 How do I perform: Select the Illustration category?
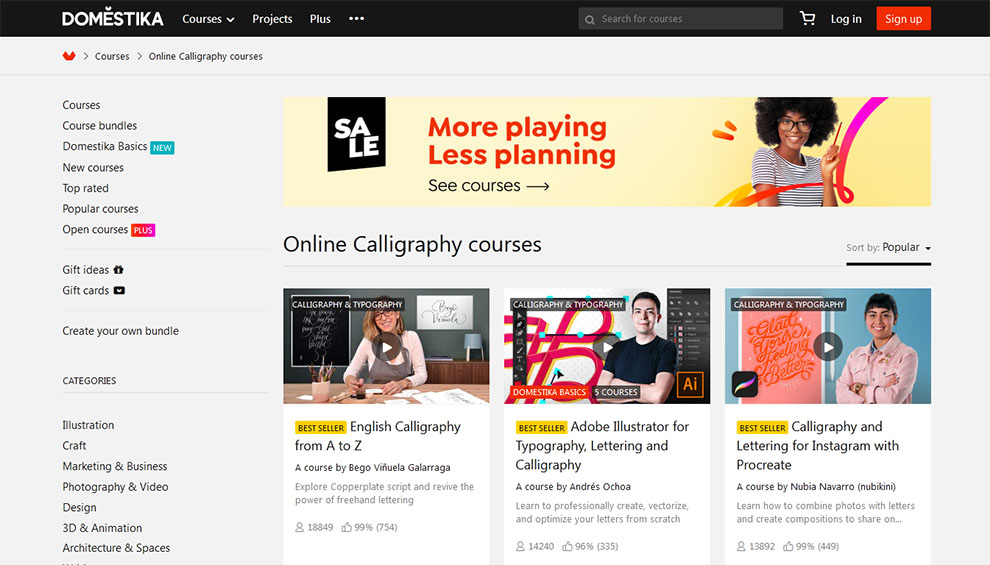(88, 425)
